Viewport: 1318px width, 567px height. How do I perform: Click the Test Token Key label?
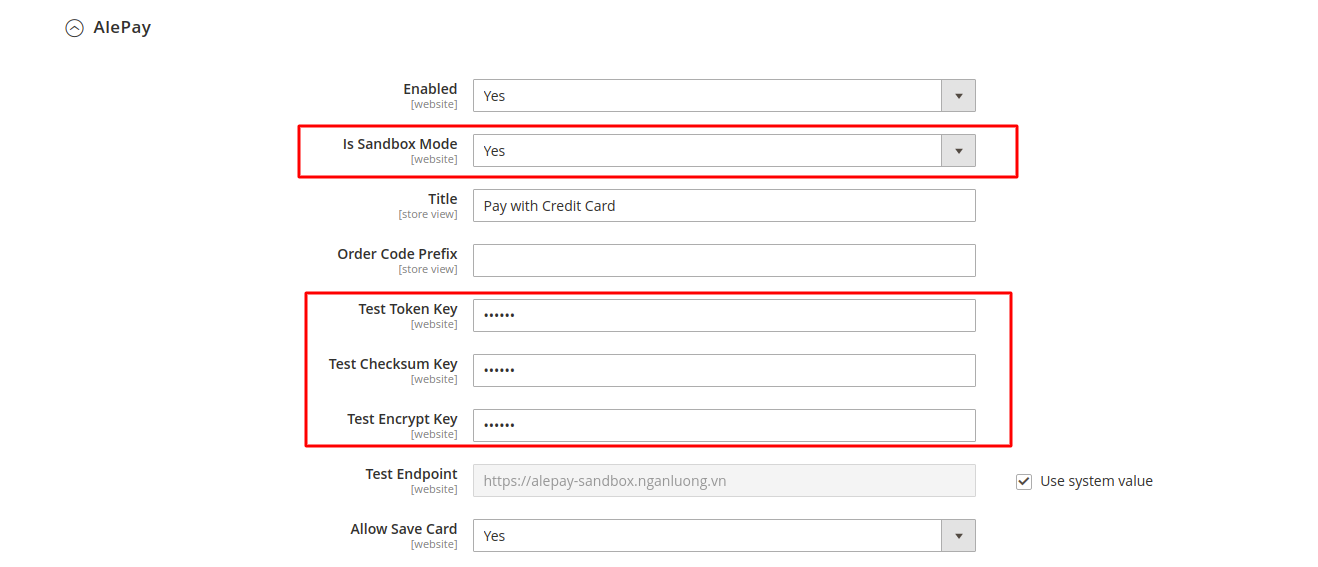click(408, 309)
